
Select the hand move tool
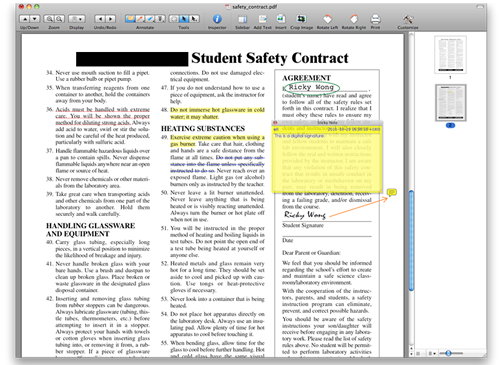coord(174,19)
